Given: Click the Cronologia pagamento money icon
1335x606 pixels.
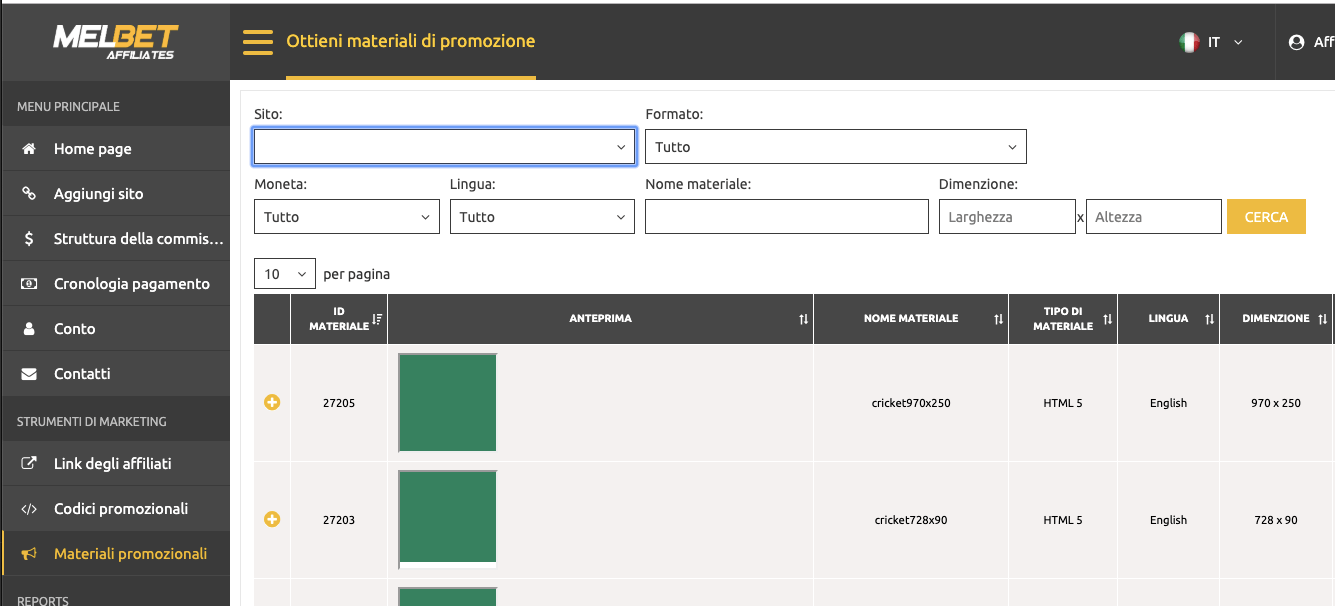Looking at the screenshot, I should coord(29,284).
